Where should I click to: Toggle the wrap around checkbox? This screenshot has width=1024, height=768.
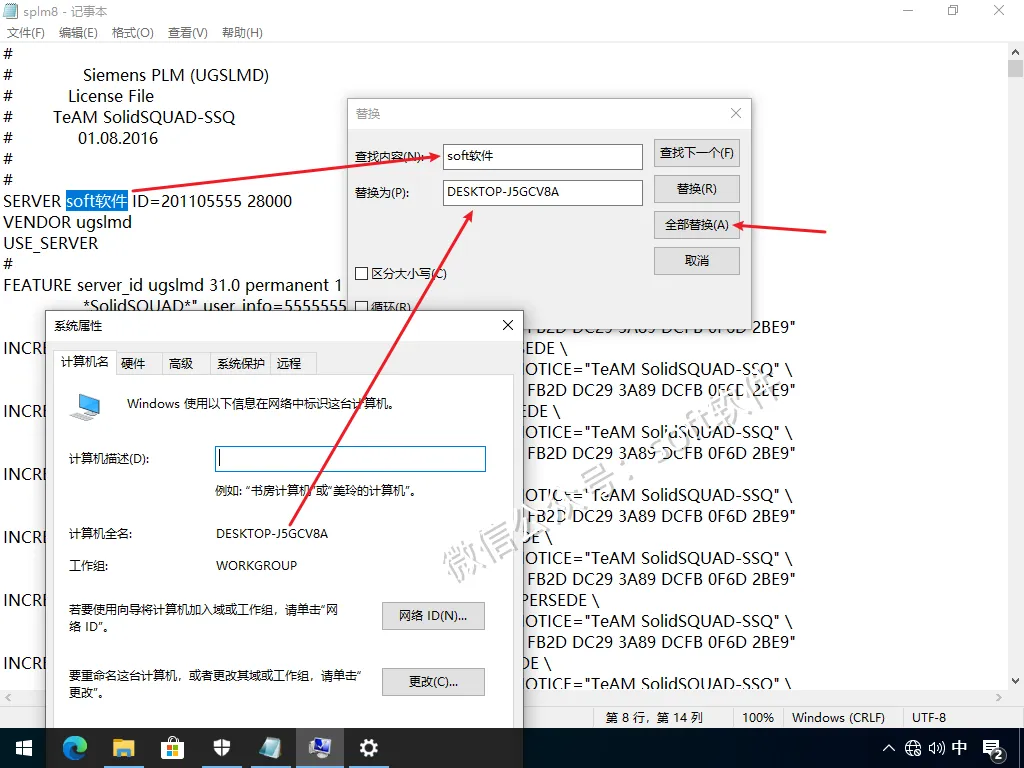(x=361, y=306)
